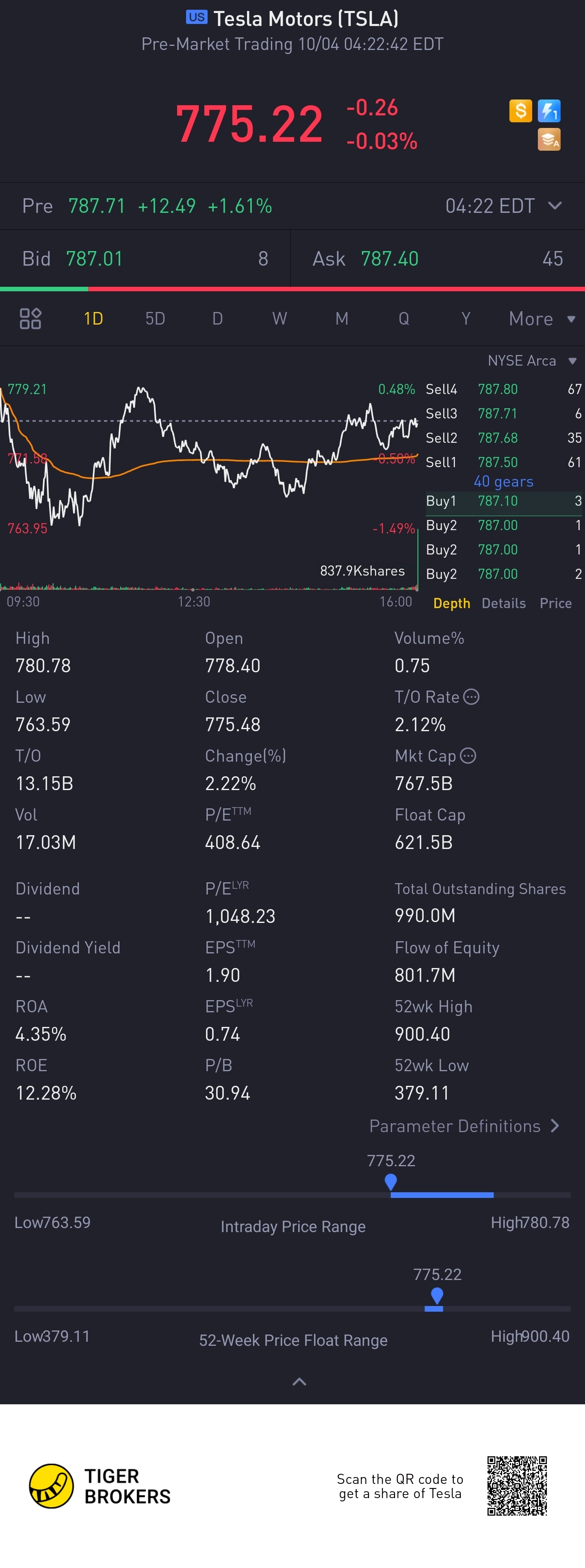
Task: Tap the Sell2 787.68 order row
Action: click(503, 437)
